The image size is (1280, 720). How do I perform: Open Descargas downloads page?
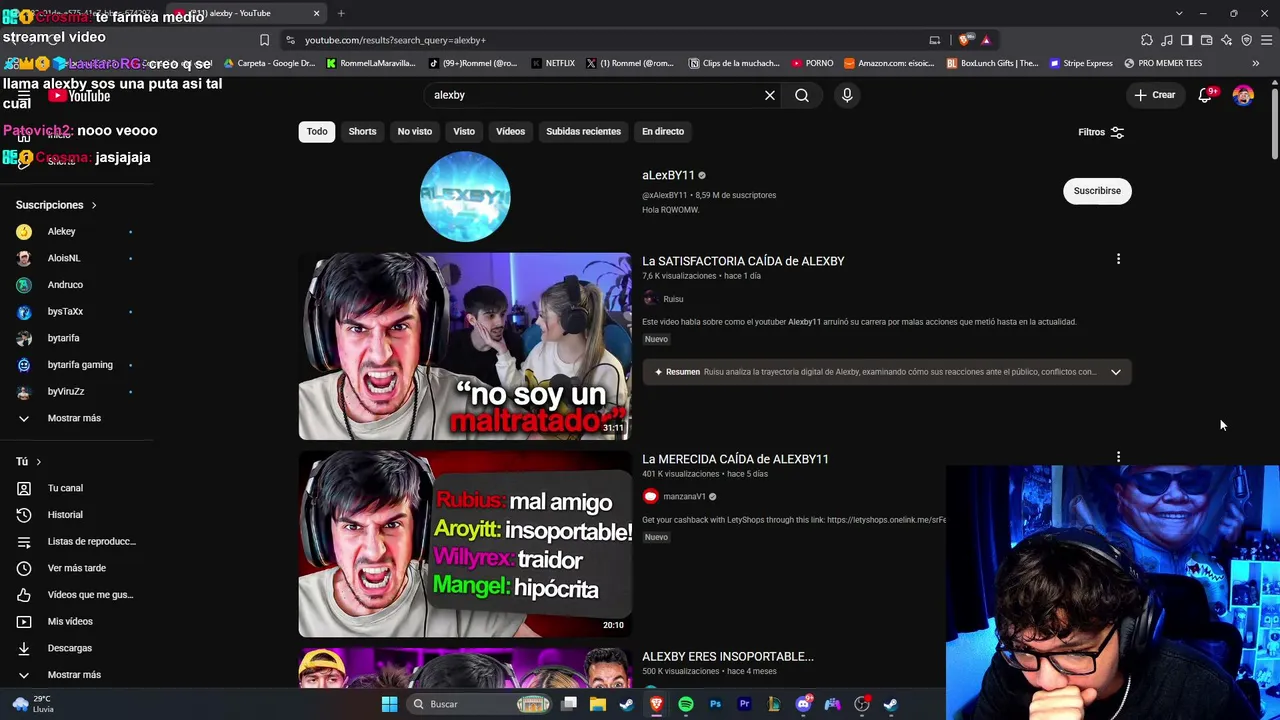tap(69, 648)
